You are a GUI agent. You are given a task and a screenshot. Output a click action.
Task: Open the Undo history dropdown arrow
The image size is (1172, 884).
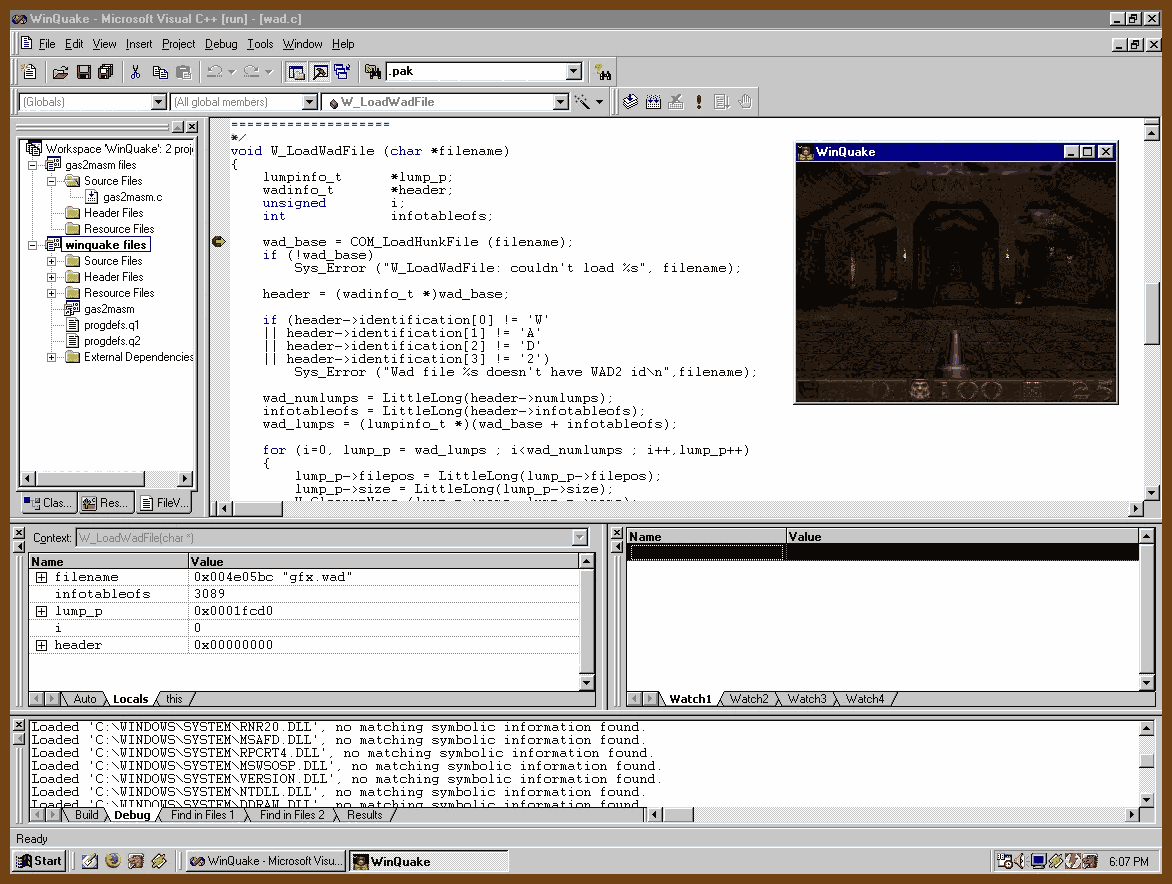(x=232, y=72)
